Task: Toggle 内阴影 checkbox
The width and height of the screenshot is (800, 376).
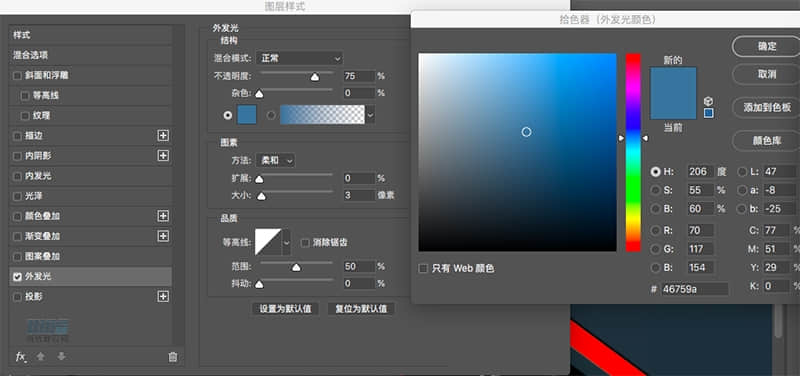Action: [x=17, y=156]
